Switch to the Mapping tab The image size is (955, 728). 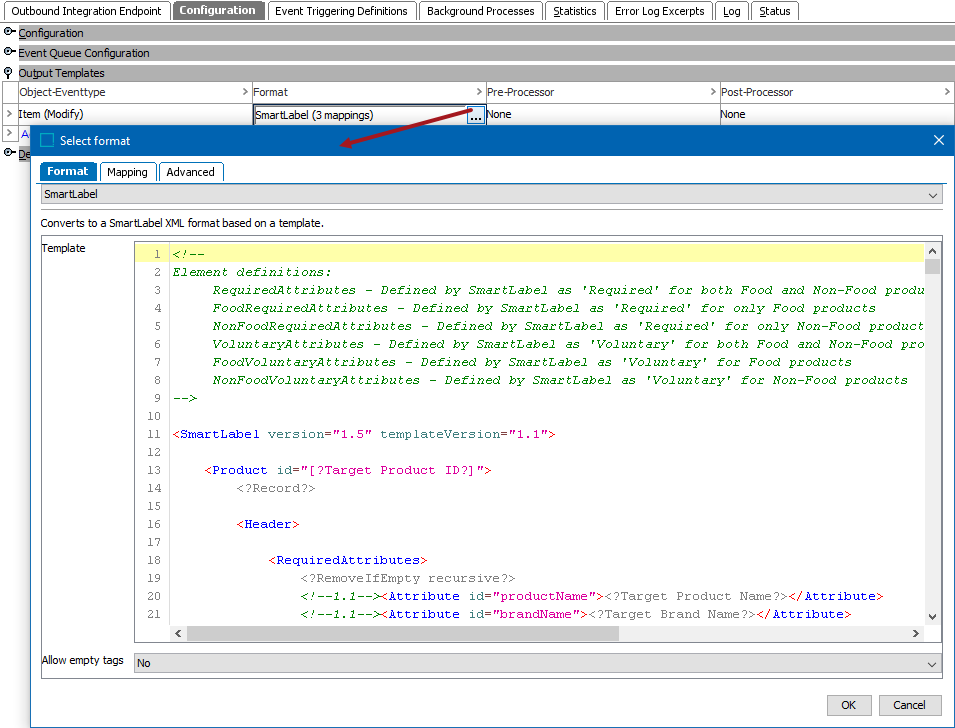coord(127,172)
